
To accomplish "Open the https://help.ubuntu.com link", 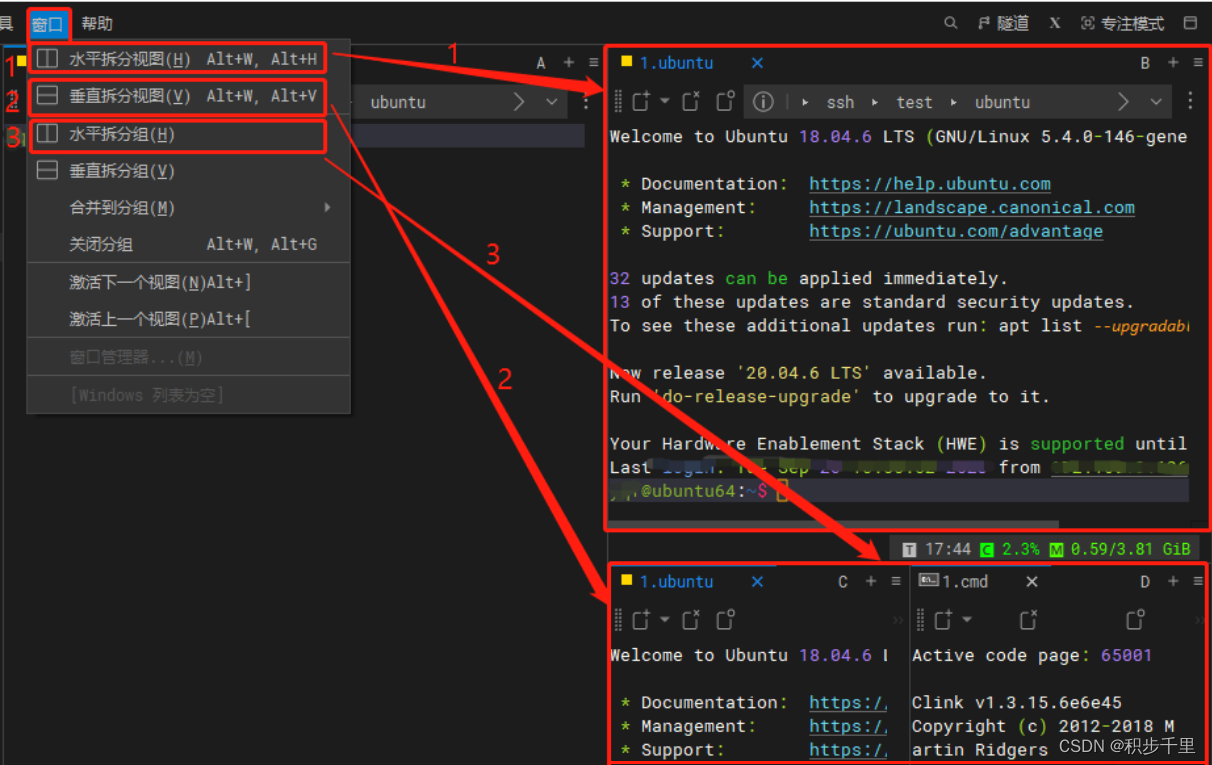I will [930, 184].
